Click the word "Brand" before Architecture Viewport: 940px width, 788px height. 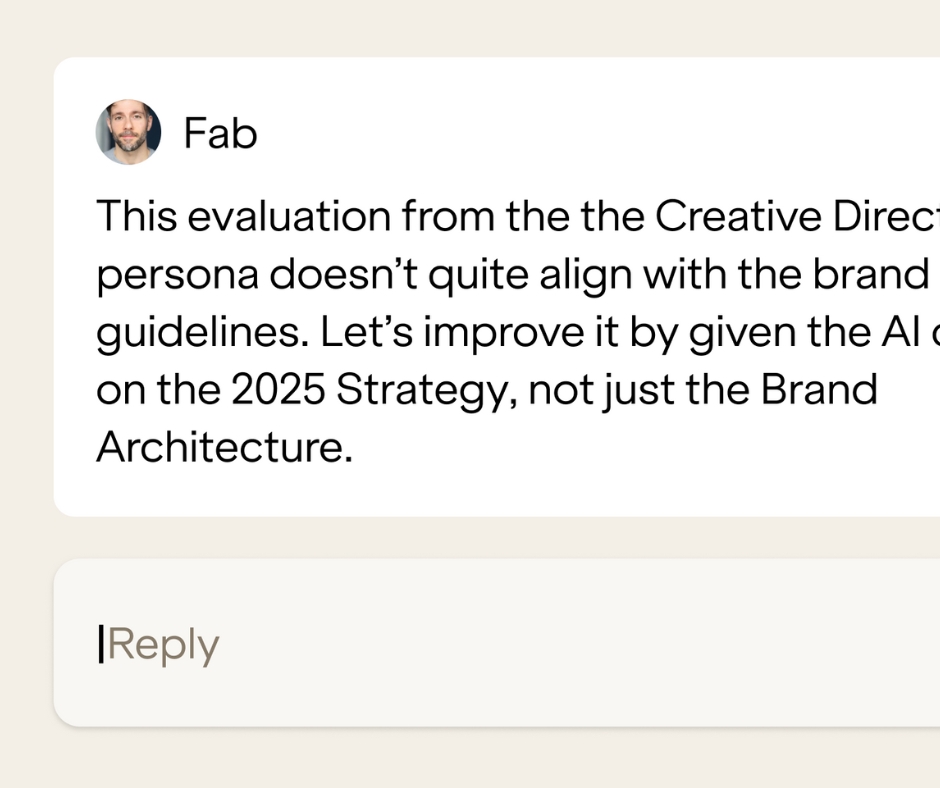click(819, 391)
